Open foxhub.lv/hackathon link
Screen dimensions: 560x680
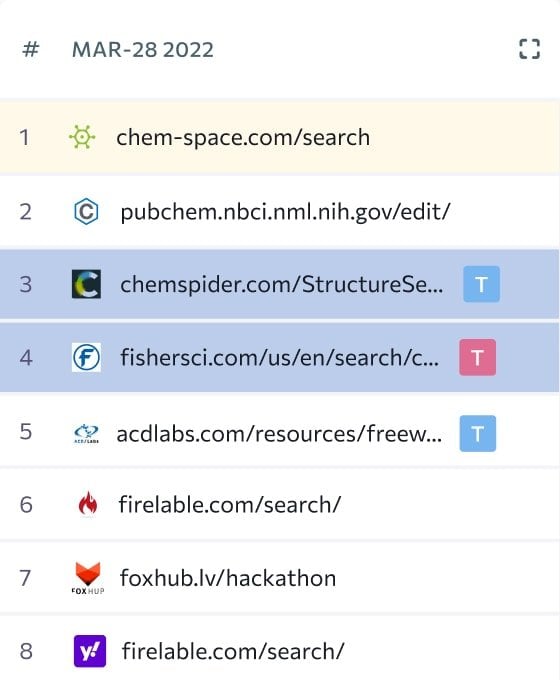pos(228,578)
